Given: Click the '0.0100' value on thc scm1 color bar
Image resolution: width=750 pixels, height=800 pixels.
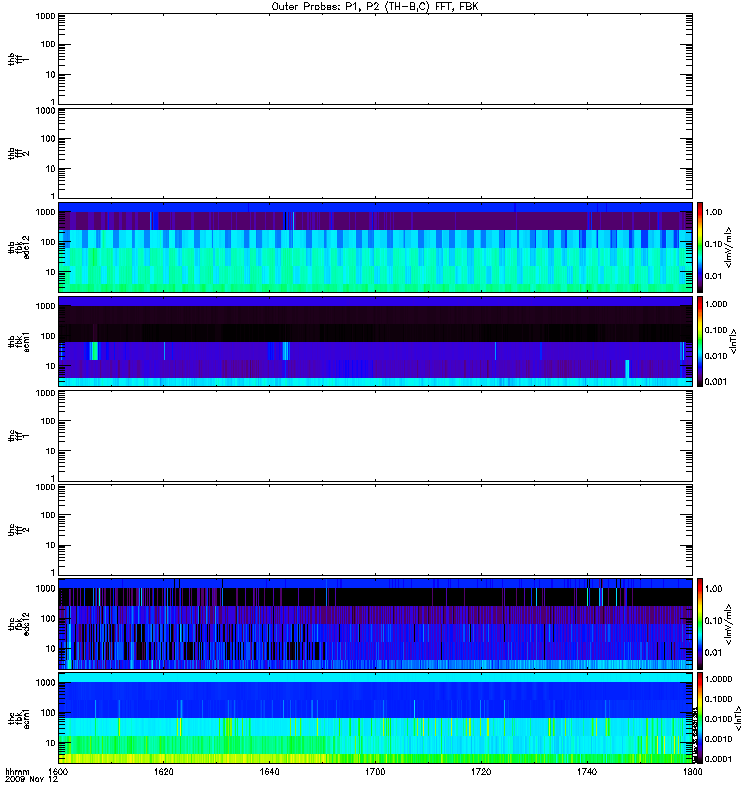Looking at the screenshot, I should 718,719.
